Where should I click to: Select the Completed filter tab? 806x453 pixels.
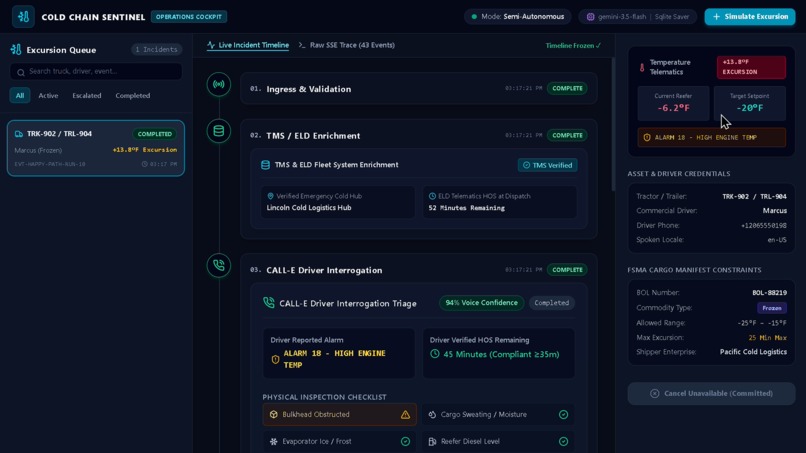[133, 95]
